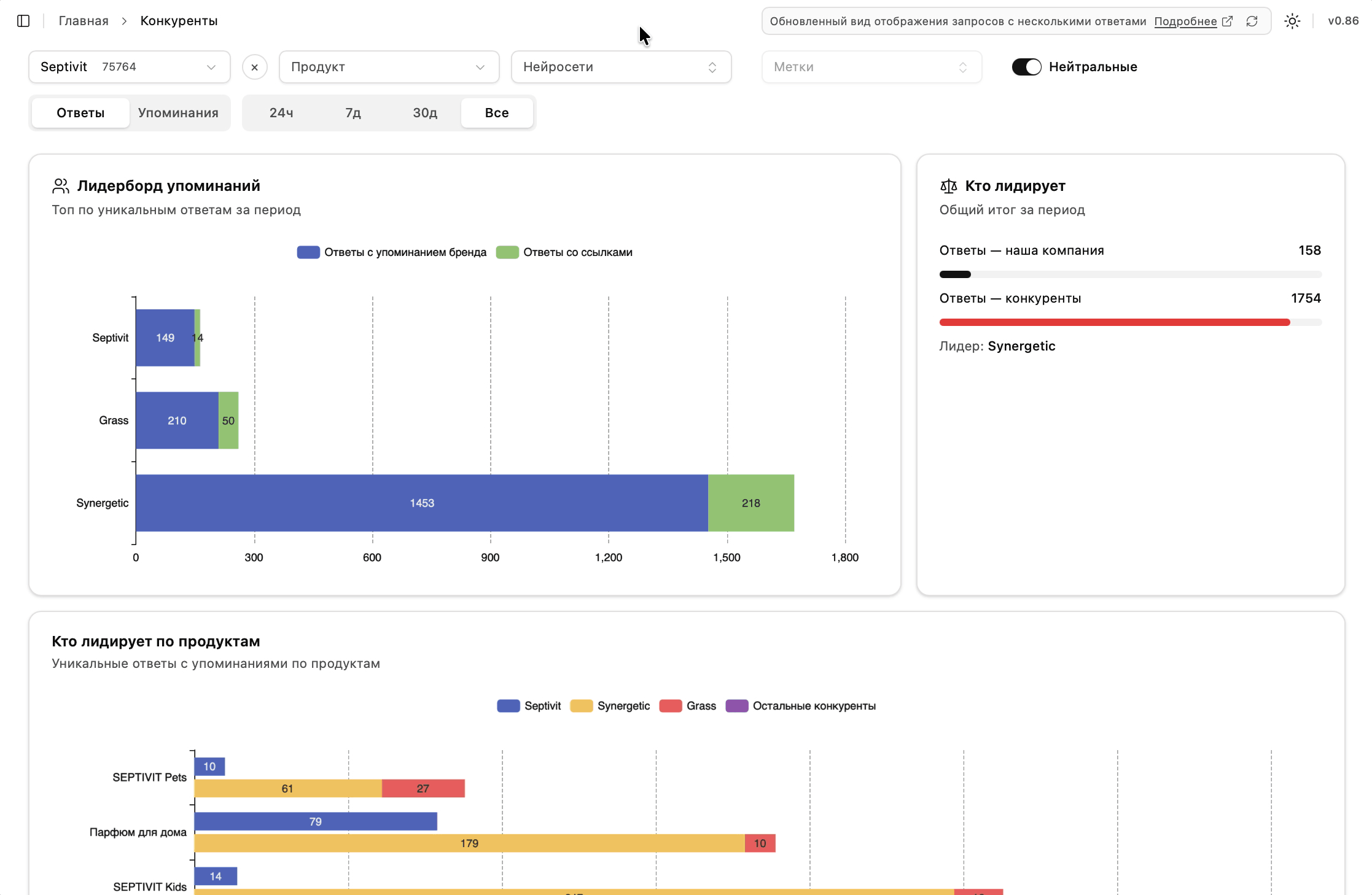This screenshot has width=1372, height=895.
Task: Toggle the Septivit legend swatch in products chart
Action: click(509, 706)
